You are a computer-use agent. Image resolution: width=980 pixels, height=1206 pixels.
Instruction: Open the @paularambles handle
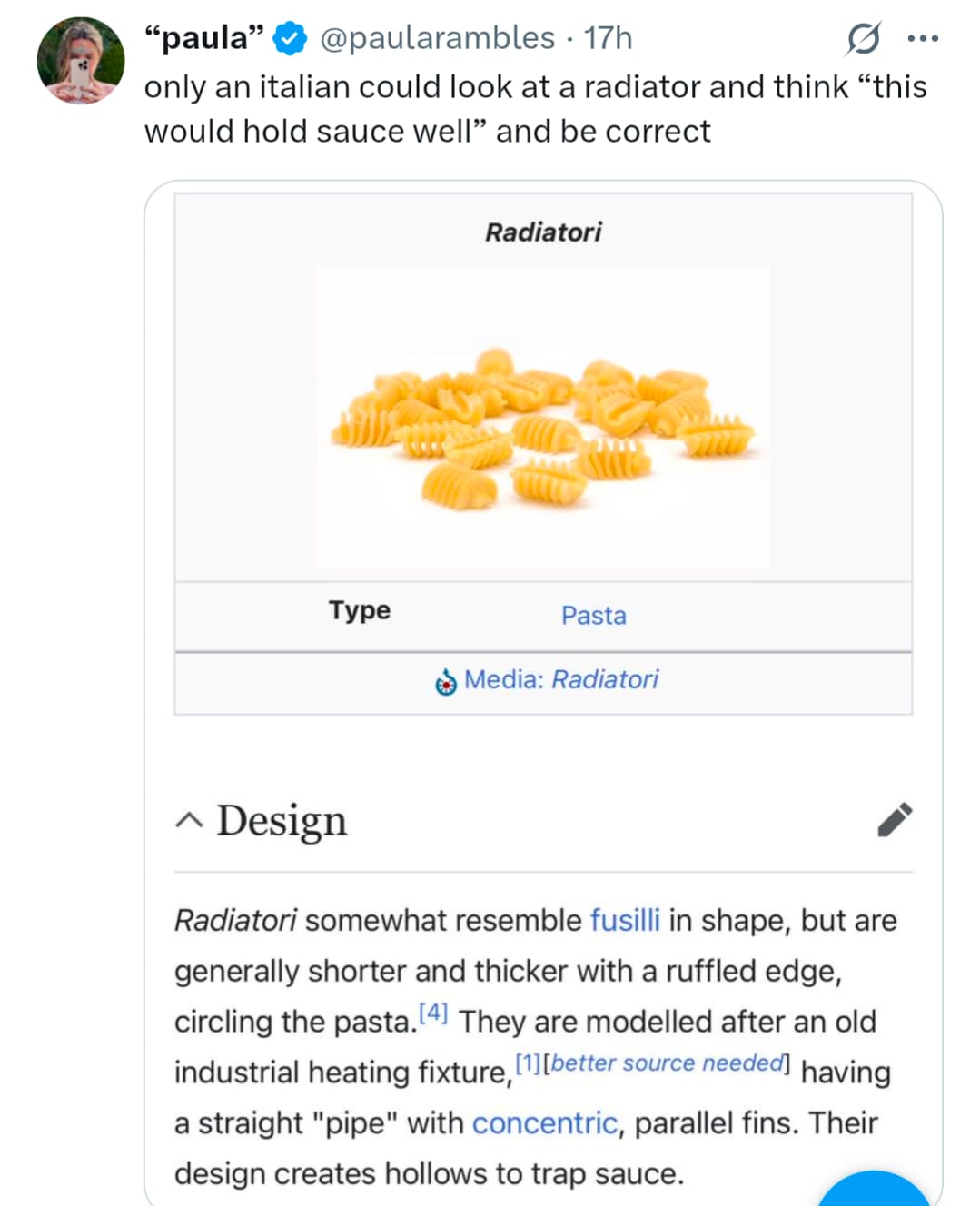coord(437,38)
